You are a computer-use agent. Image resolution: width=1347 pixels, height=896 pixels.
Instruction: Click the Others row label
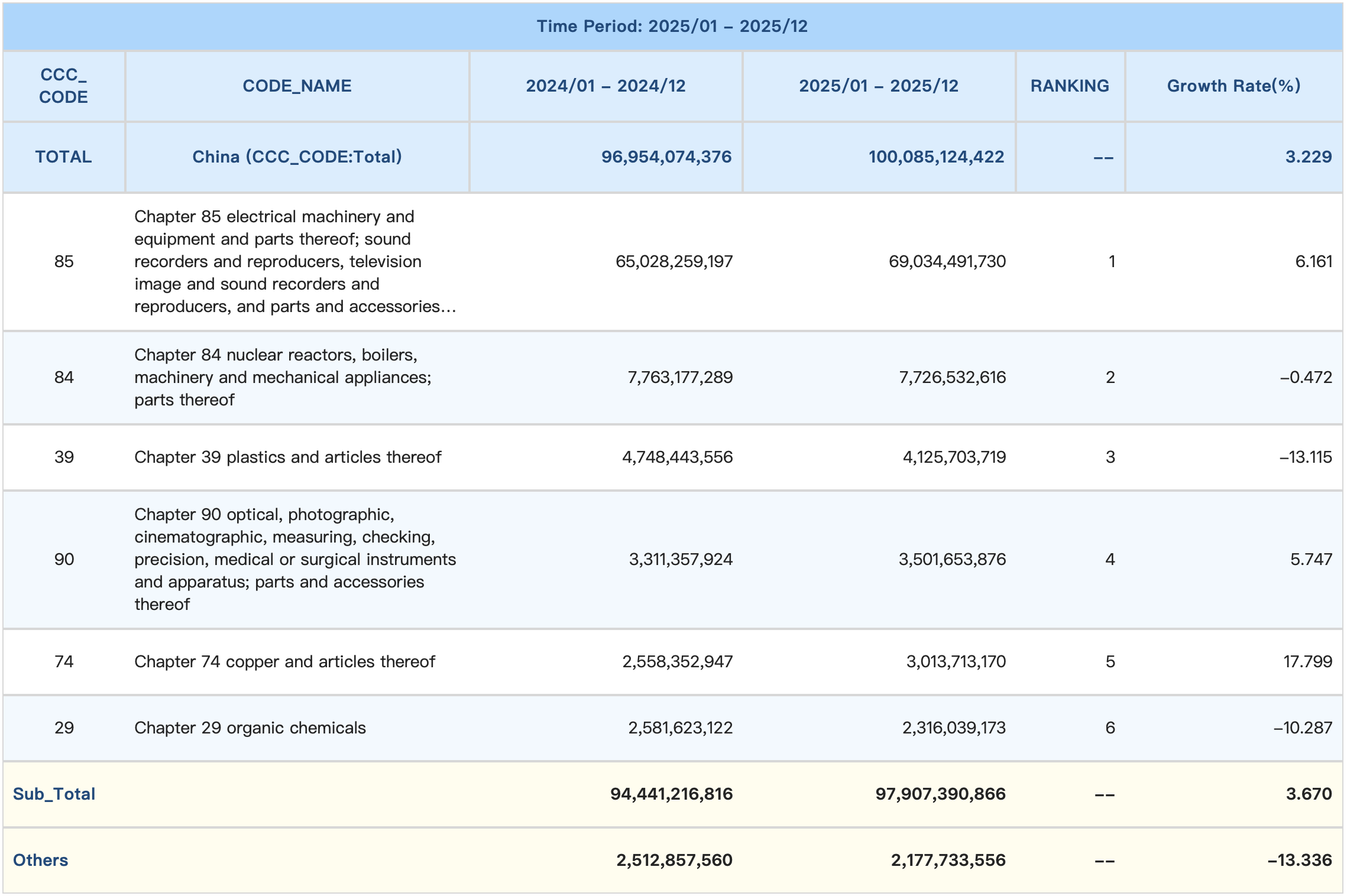(41, 860)
